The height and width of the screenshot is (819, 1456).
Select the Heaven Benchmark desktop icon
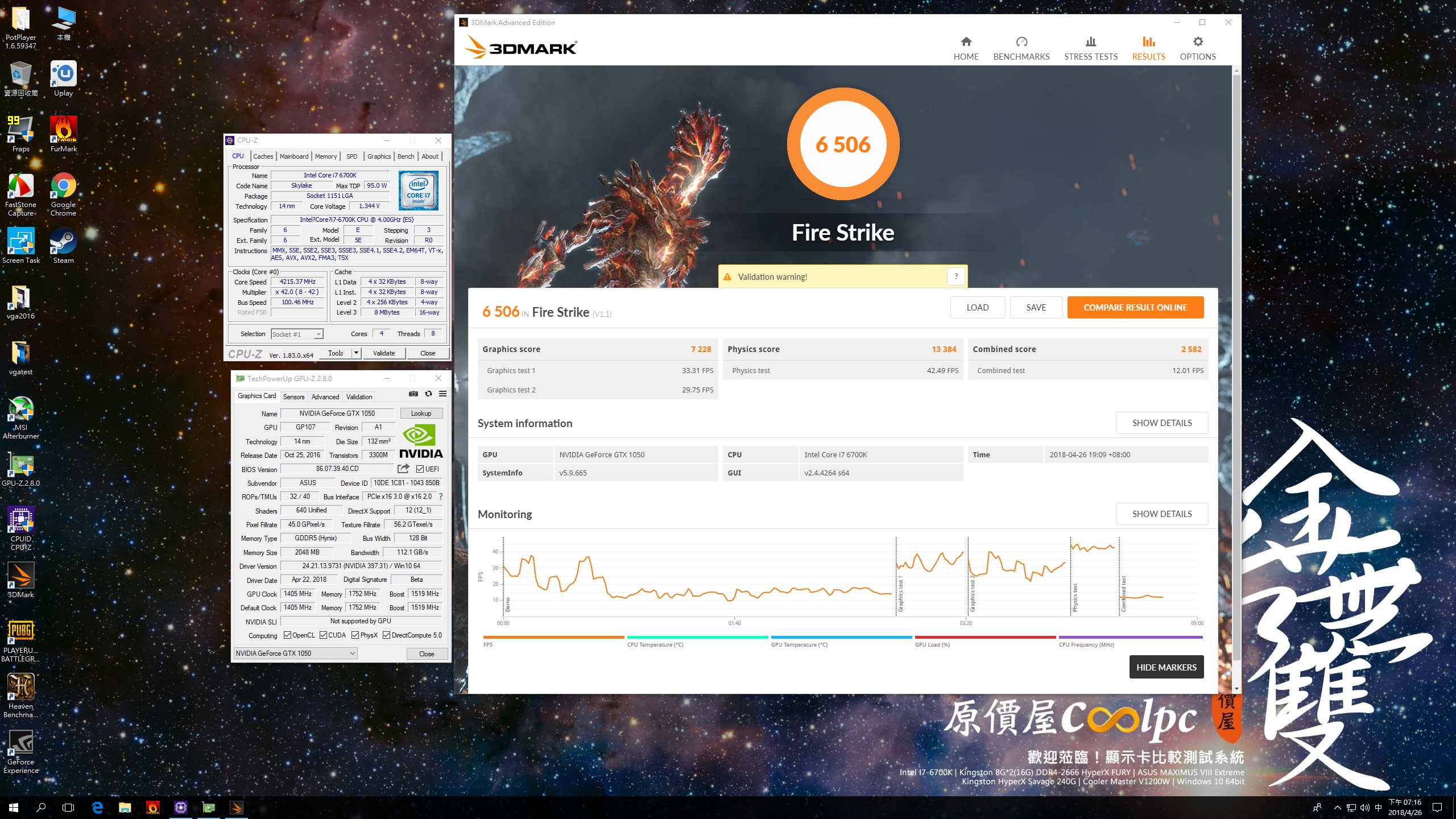(21, 696)
